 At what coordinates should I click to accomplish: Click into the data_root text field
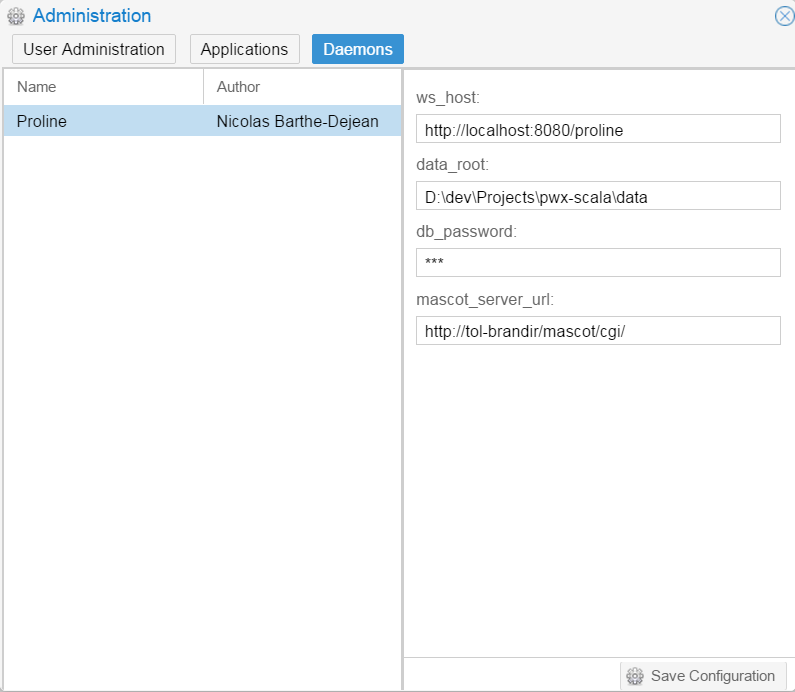pyautogui.click(x=597, y=197)
